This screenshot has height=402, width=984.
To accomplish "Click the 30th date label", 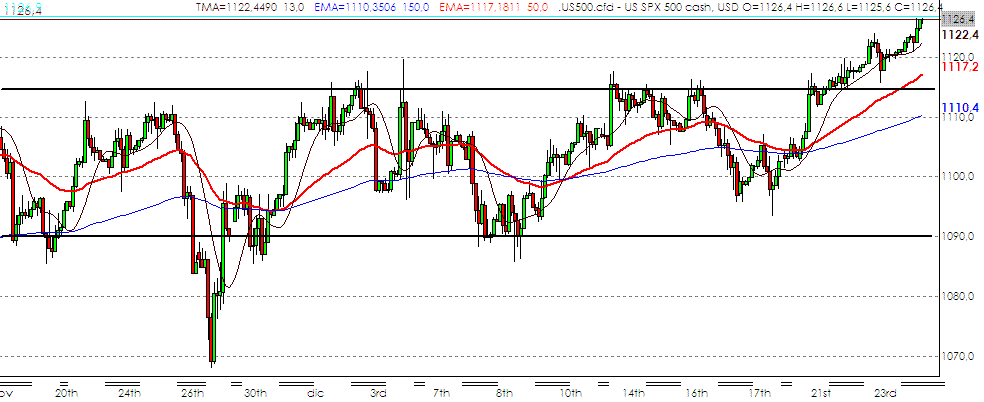I will (255, 394).
